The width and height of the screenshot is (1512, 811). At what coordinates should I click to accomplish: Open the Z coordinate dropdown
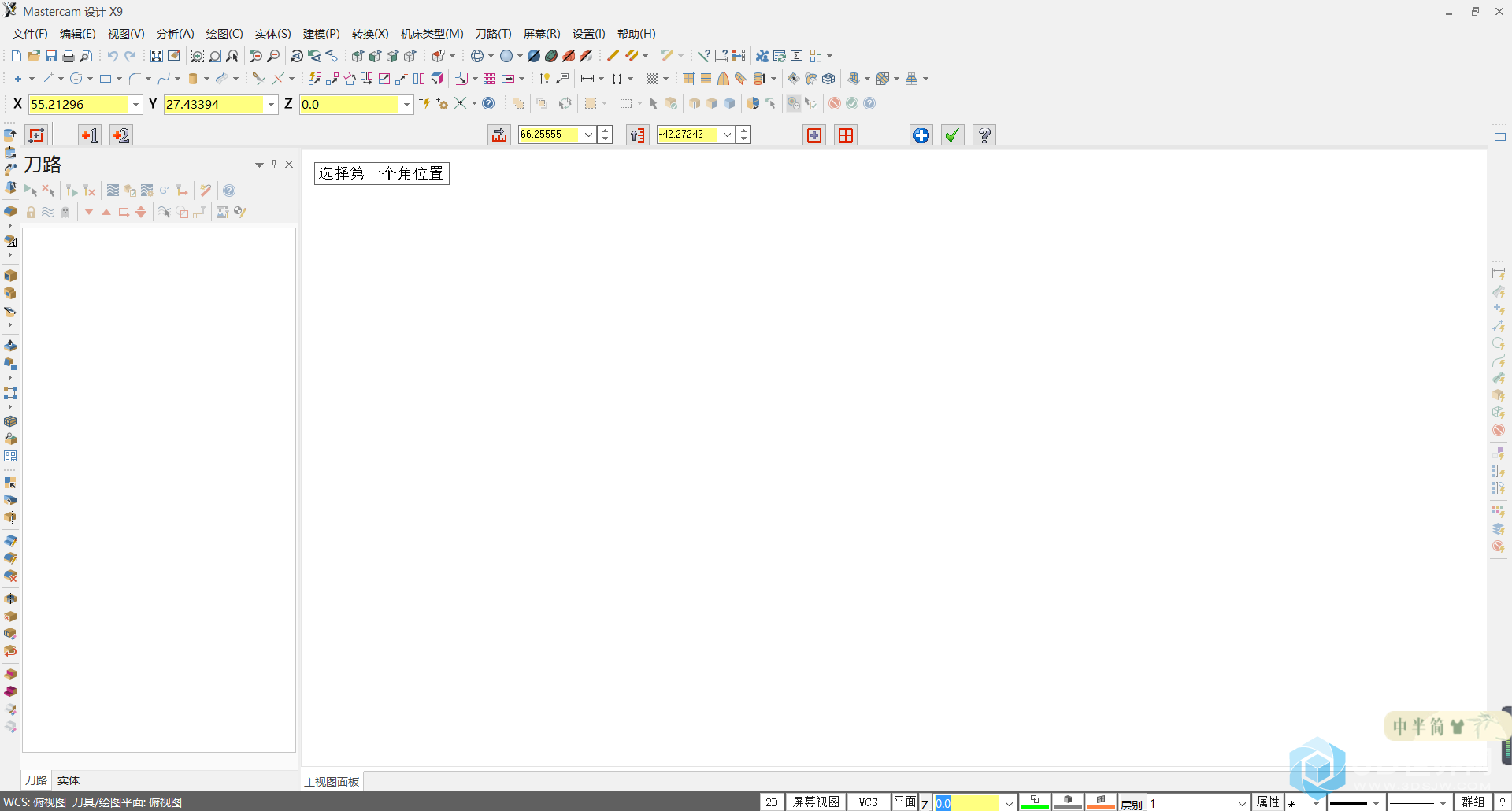pyautogui.click(x=406, y=104)
